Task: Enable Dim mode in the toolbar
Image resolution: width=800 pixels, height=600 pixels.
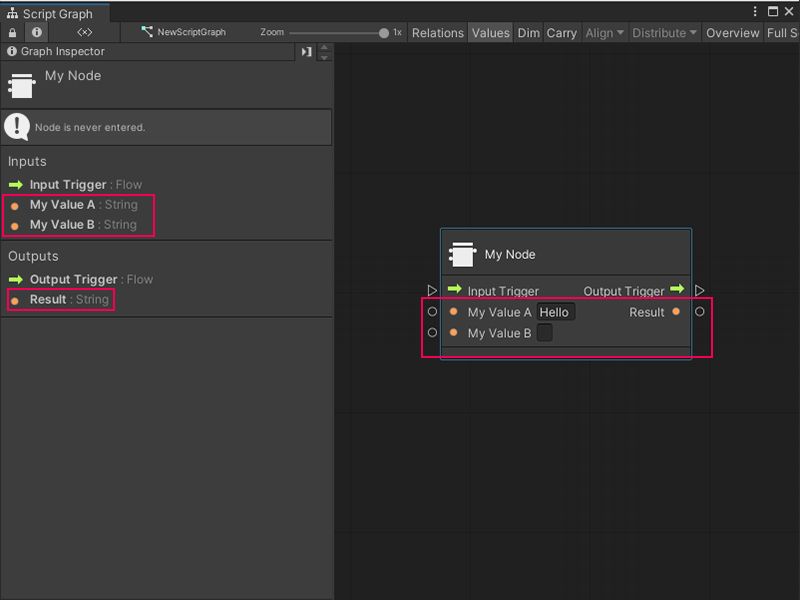Action: pyautogui.click(x=528, y=32)
